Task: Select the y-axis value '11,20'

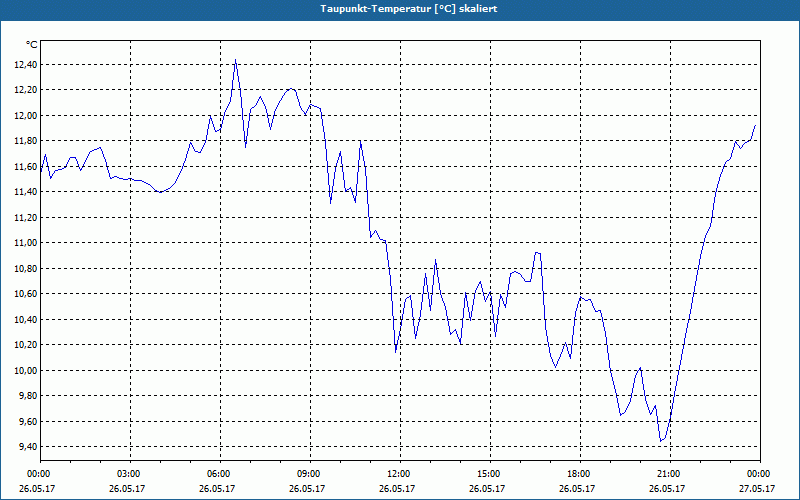Action: point(27,217)
